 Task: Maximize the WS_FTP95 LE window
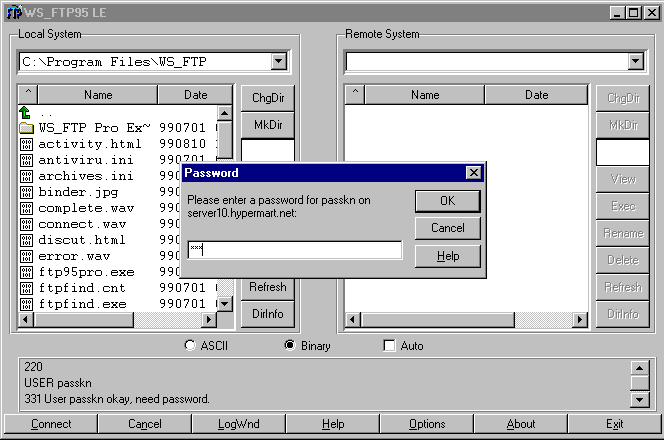(634, 13)
